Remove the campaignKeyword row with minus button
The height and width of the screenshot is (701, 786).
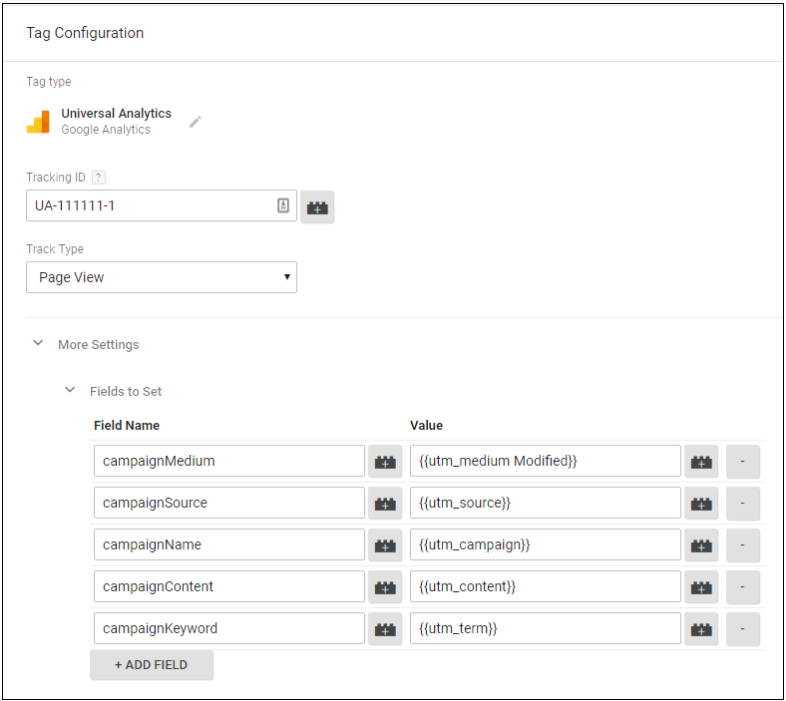[x=742, y=629]
